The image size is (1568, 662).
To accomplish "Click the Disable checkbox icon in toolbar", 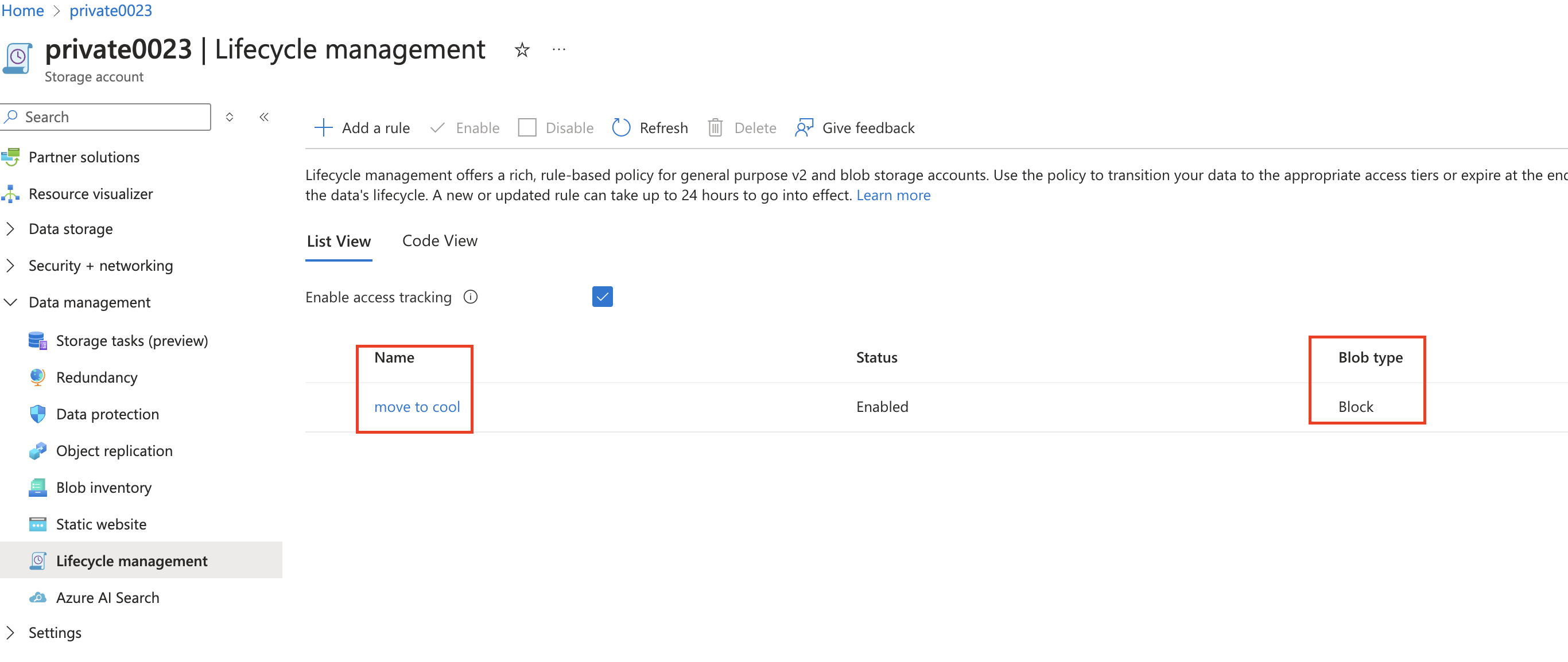I will [x=527, y=128].
